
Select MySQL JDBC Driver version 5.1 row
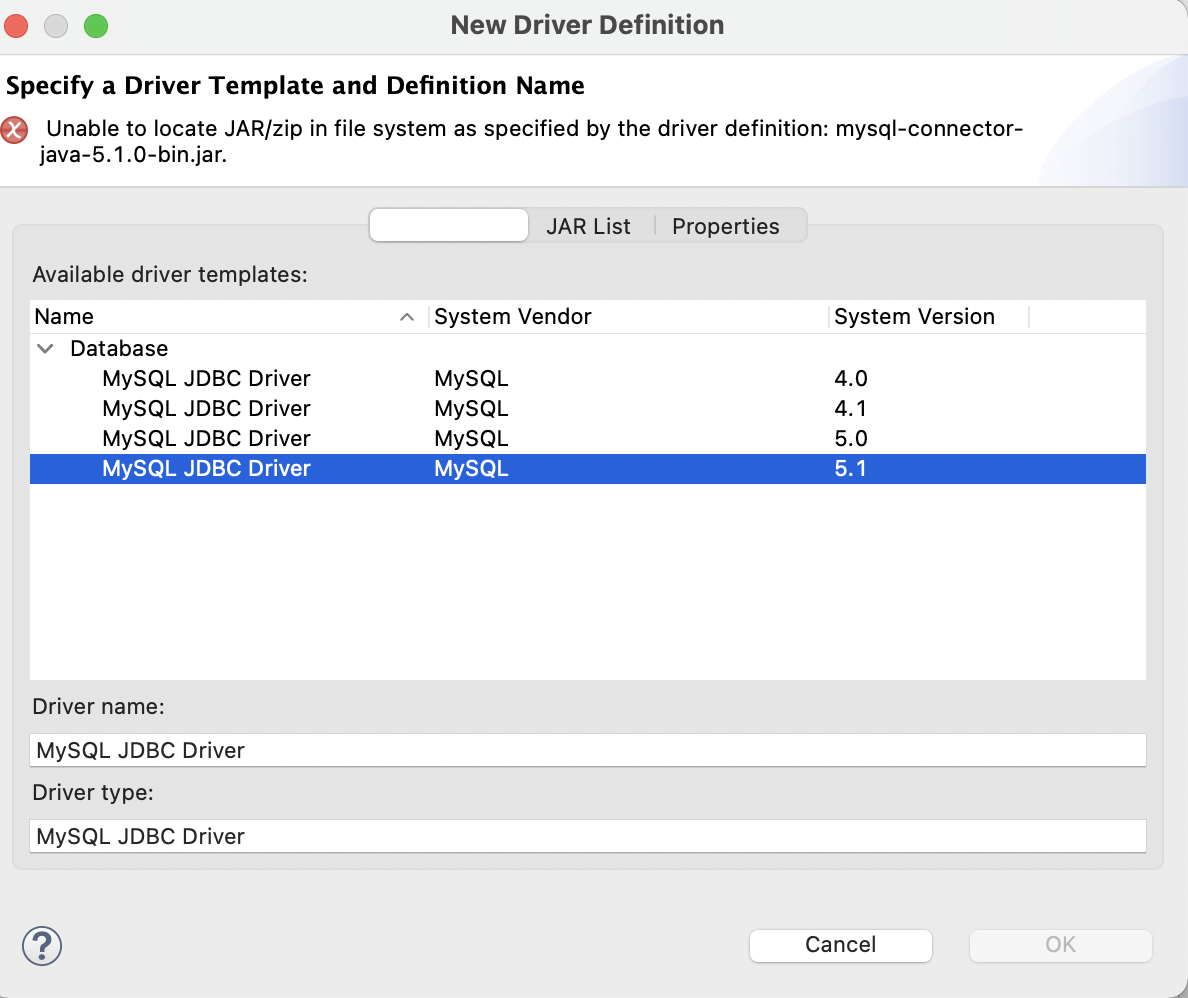pyautogui.click(x=588, y=468)
